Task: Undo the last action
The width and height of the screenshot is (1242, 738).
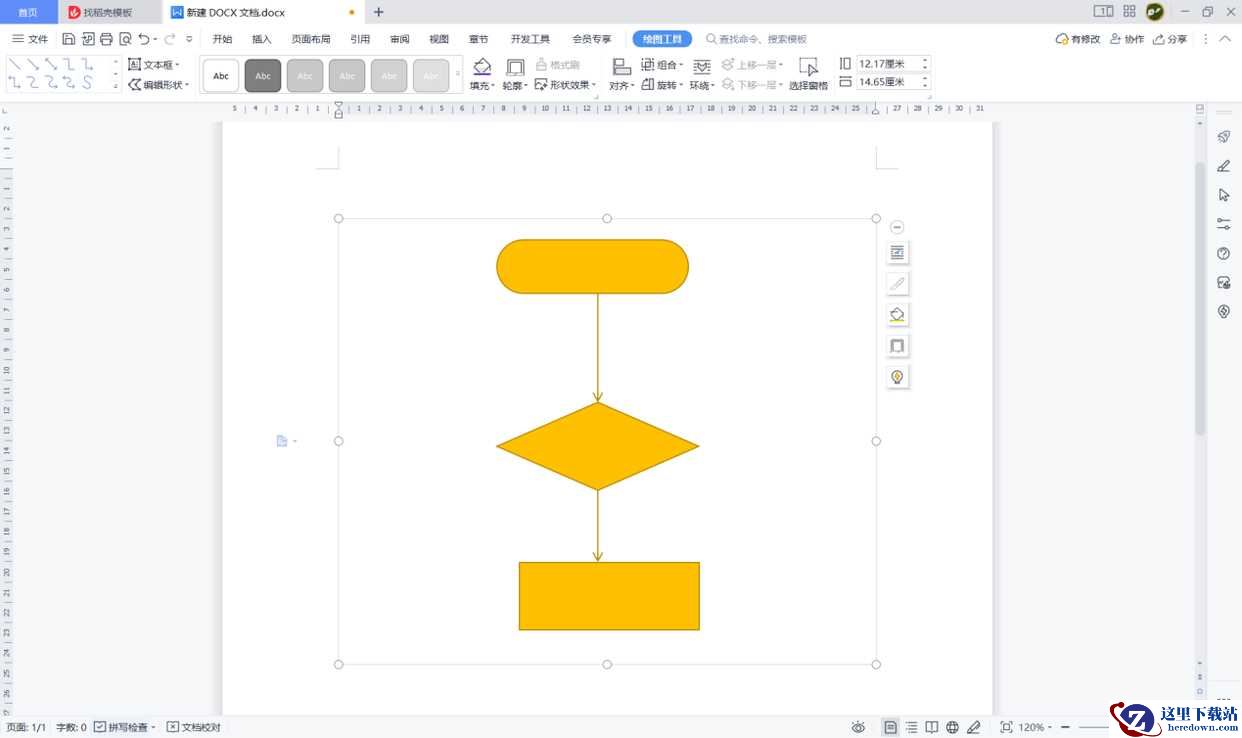Action: coord(144,39)
